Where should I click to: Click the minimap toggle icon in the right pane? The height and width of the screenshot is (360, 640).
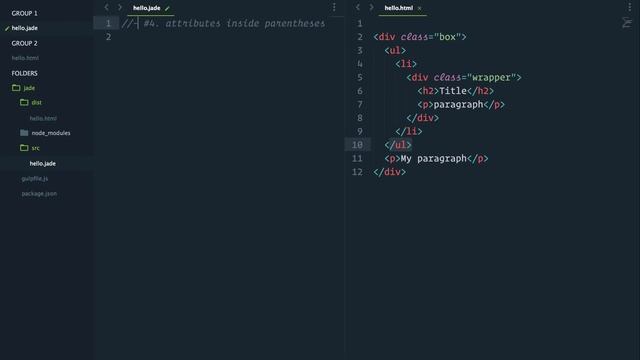[627, 22]
